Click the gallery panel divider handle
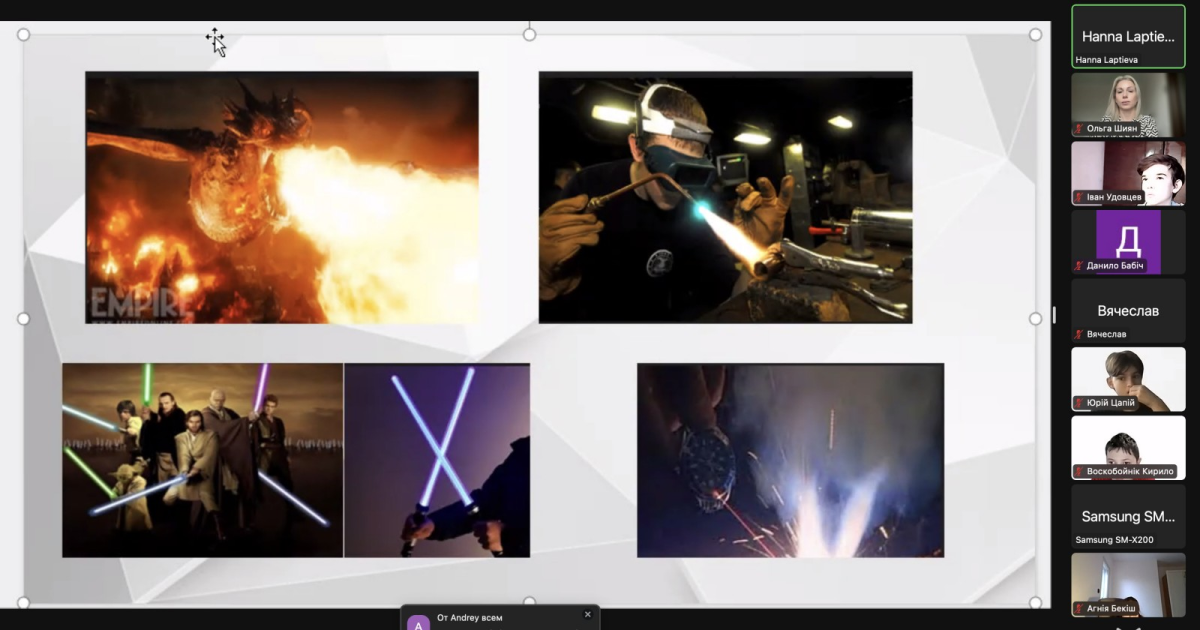 [x=1054, y=315]
